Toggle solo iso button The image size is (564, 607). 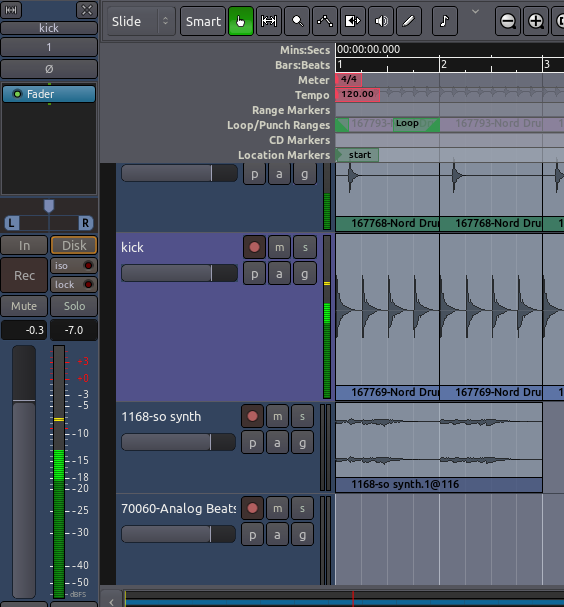click(x=74, y=266)
